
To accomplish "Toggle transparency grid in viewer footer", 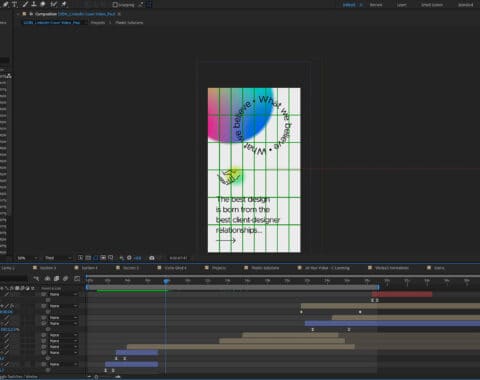I will coord(88,258).
